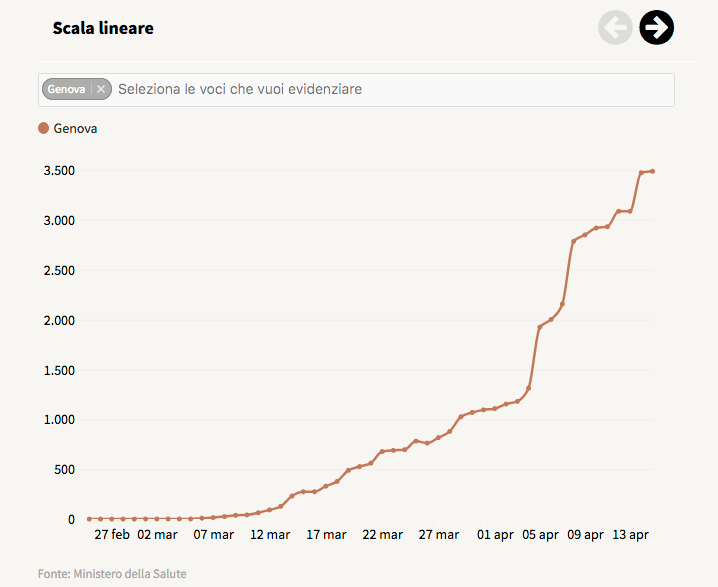Toggle the Genova legend label
Viewport: 718px width, 587px height.
pos(75,129)
